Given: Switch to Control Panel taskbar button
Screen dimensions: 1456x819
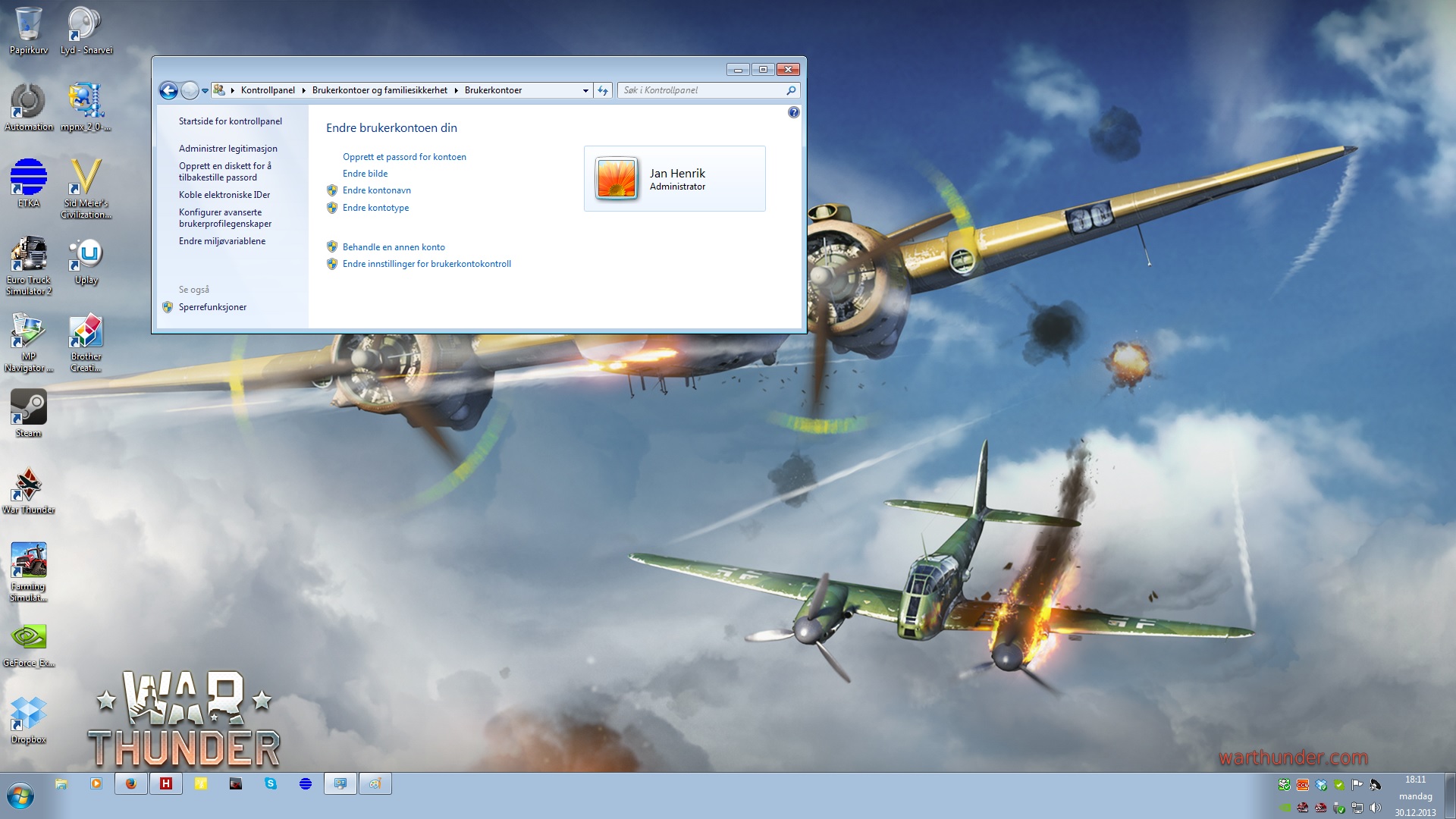Looking at the screenshot, I should (x=340, y=784).
